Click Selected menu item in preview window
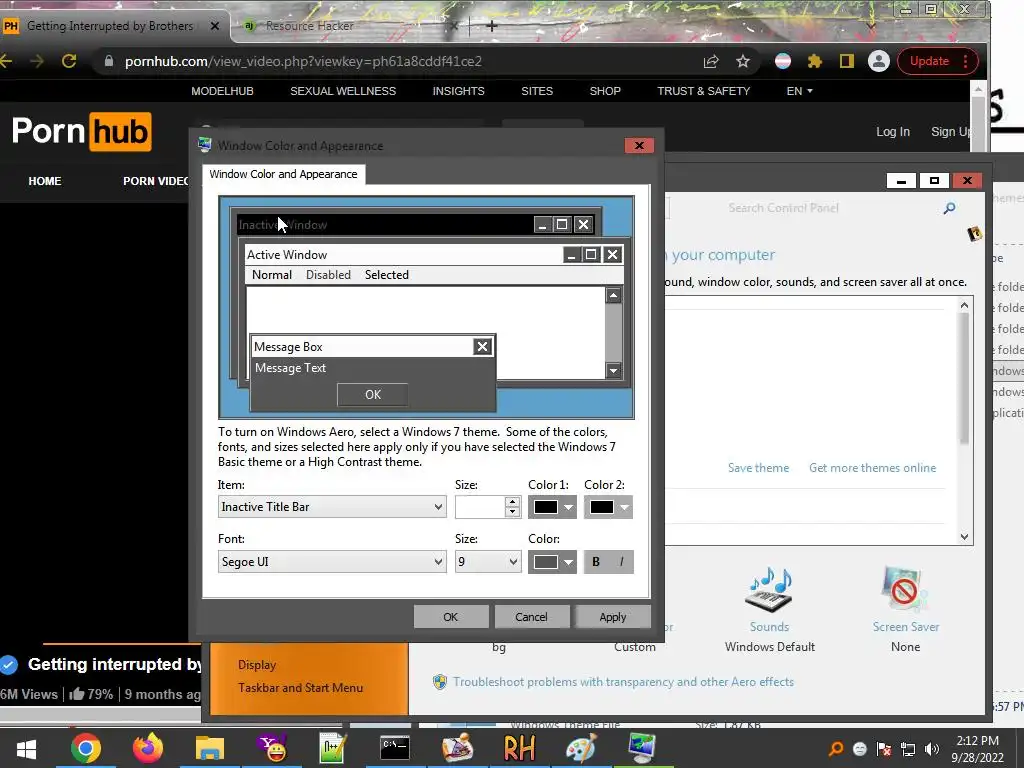 387,275
